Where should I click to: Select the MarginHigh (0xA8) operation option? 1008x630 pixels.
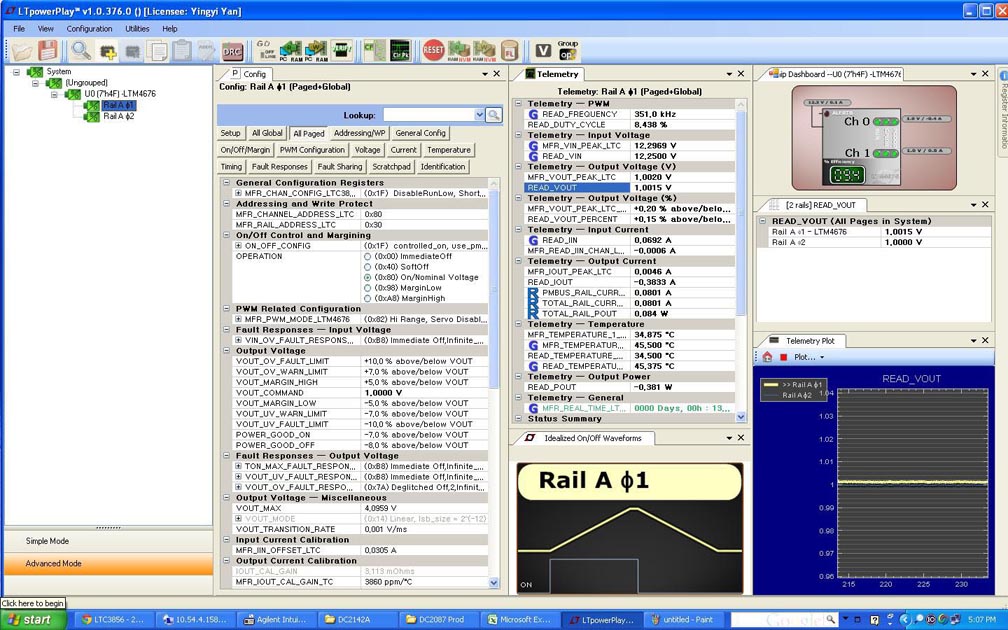[368, 298]
